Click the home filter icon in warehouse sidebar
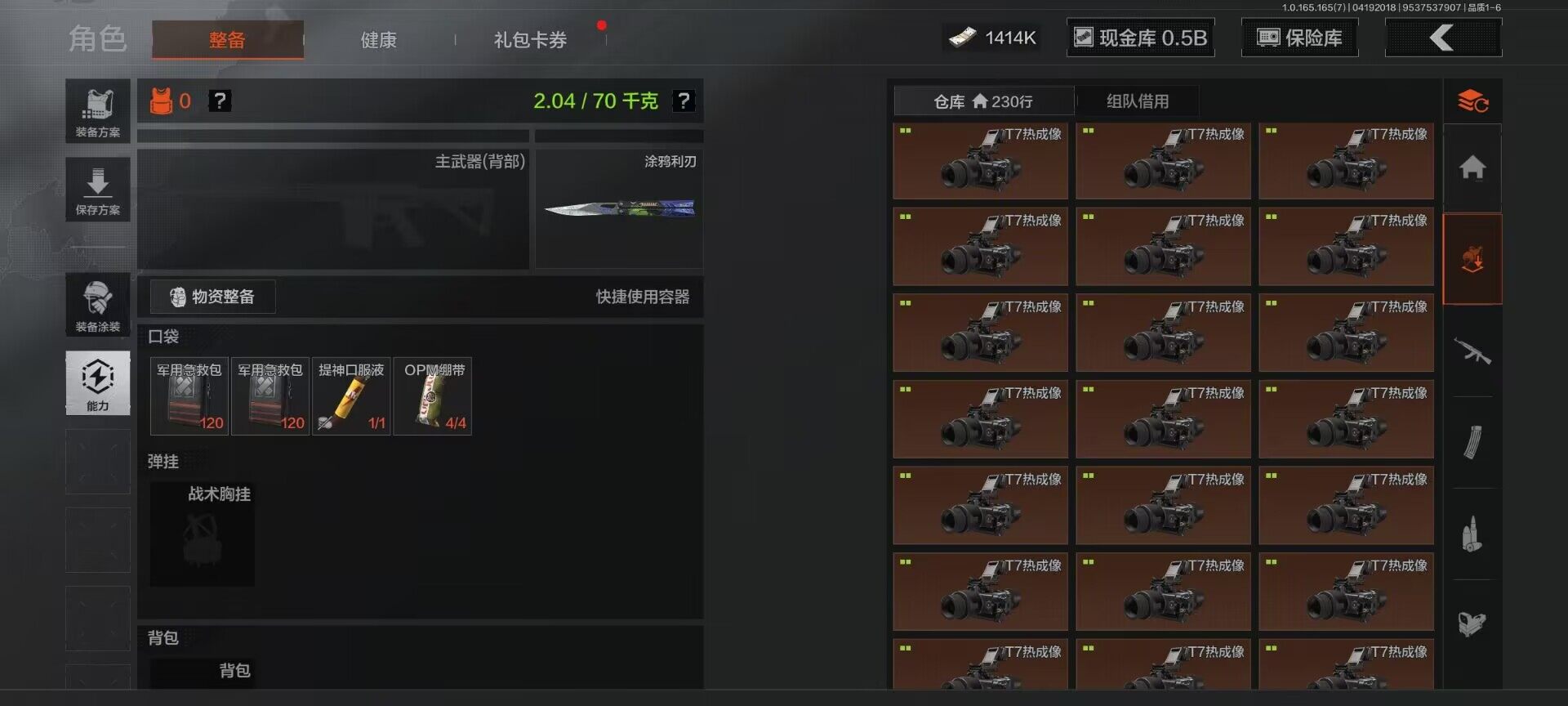This screenshot has height=706, width=1568. [x=1472, y=168]
